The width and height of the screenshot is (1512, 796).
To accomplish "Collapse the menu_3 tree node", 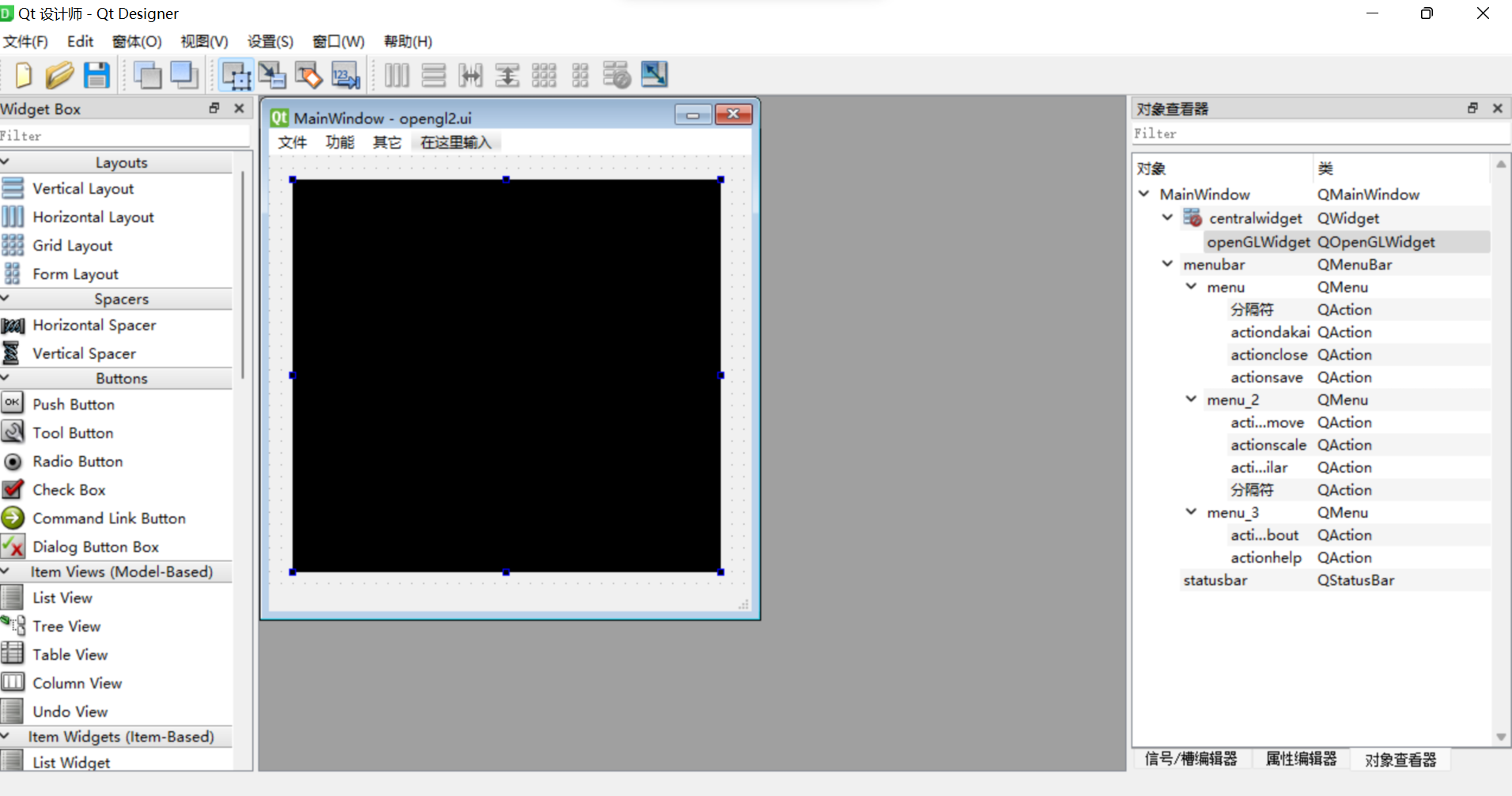I will [x=1191, y=512].
